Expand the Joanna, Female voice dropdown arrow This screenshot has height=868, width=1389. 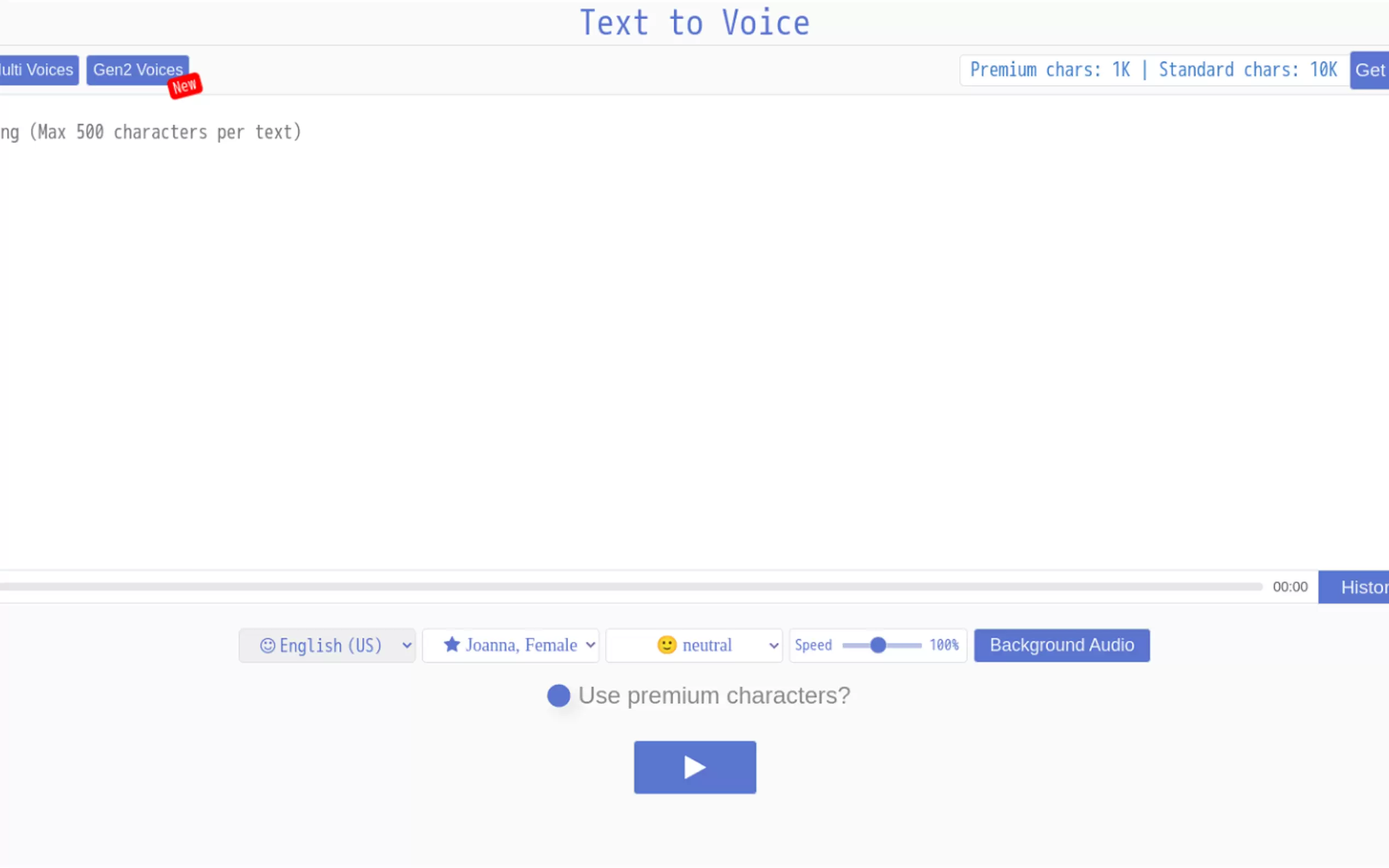click(x=590, y=644)
